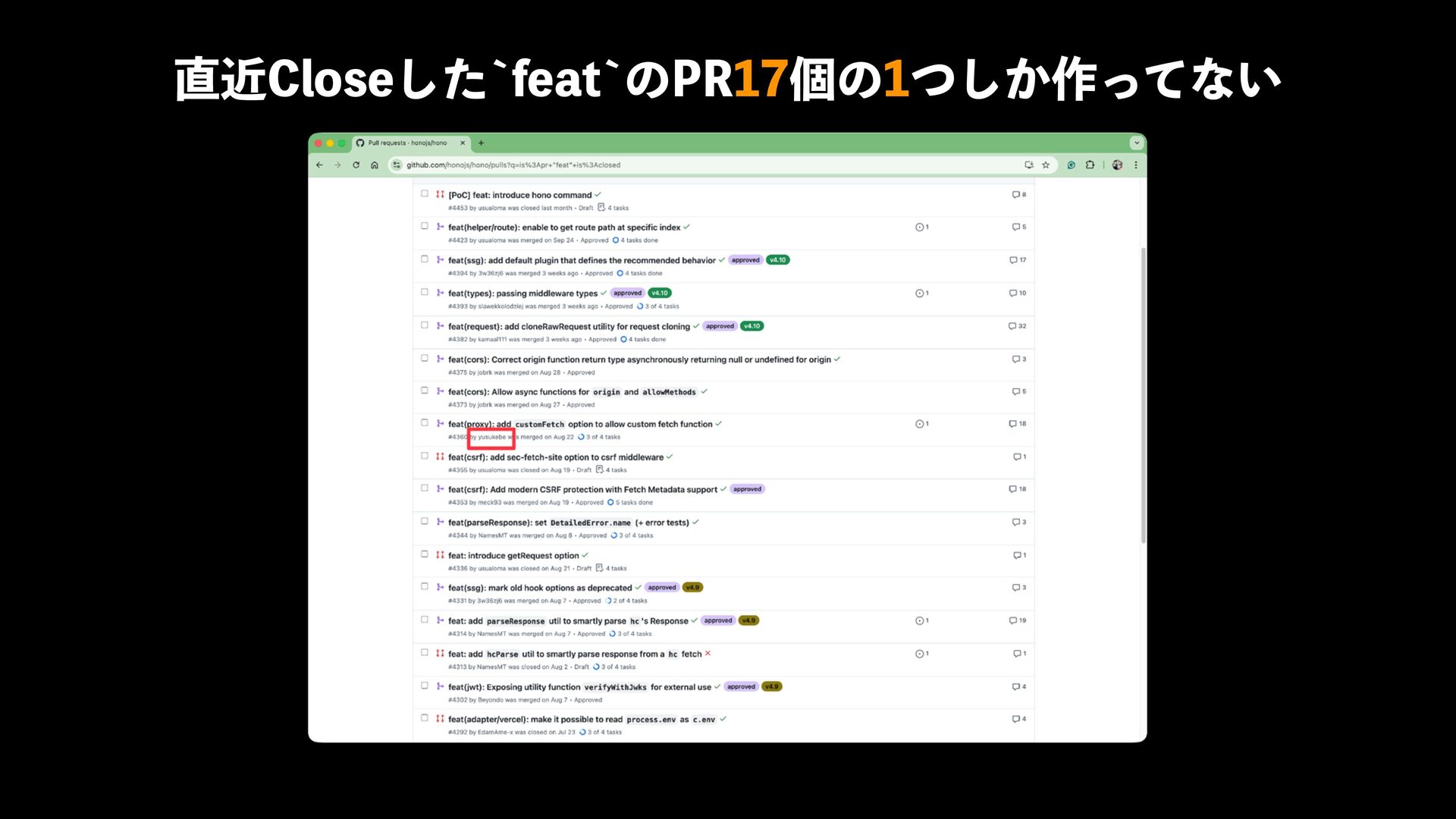Bookmark page with star icon
This screenshot has height=819, width=1456.
[x=1046, y=165]
